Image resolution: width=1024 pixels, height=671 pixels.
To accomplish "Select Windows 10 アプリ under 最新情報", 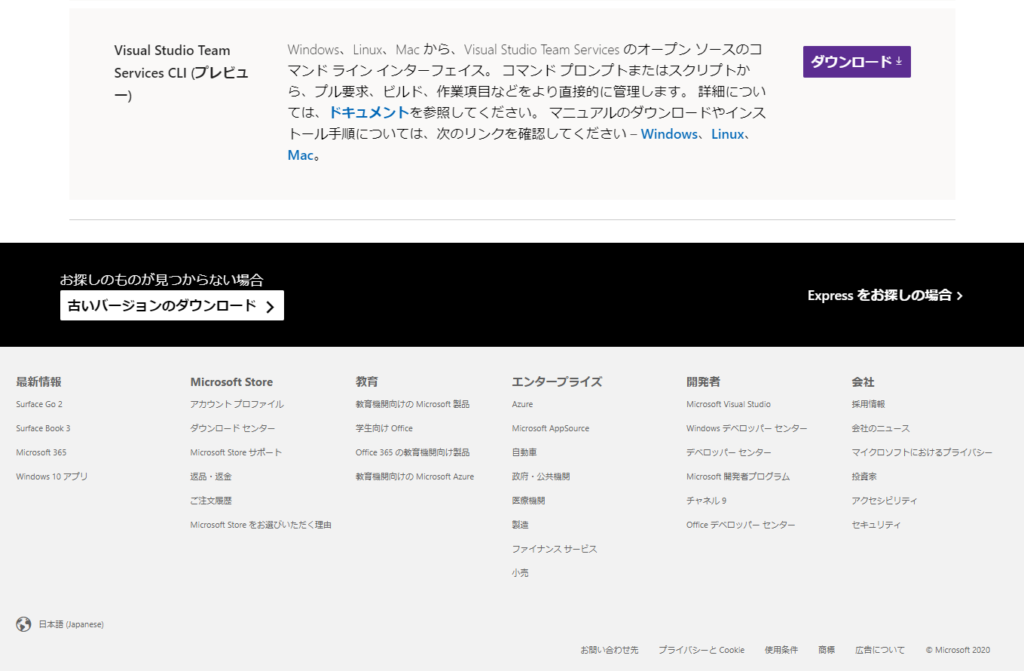I will coord(49,476).
